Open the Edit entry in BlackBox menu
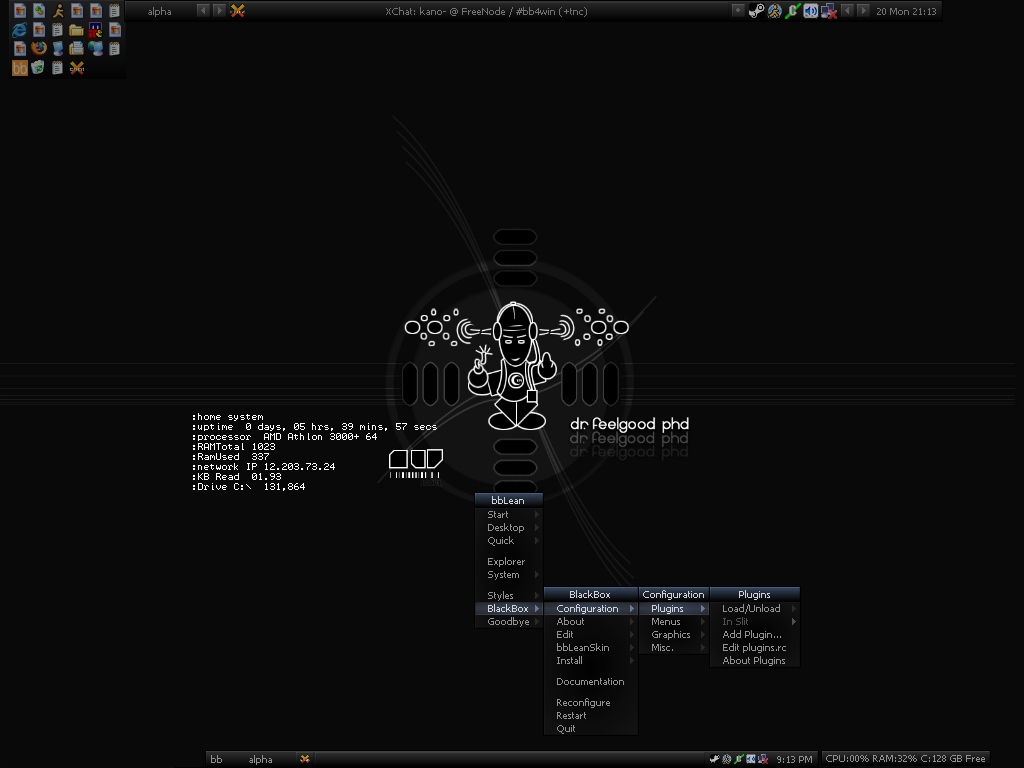 [590, 635]
